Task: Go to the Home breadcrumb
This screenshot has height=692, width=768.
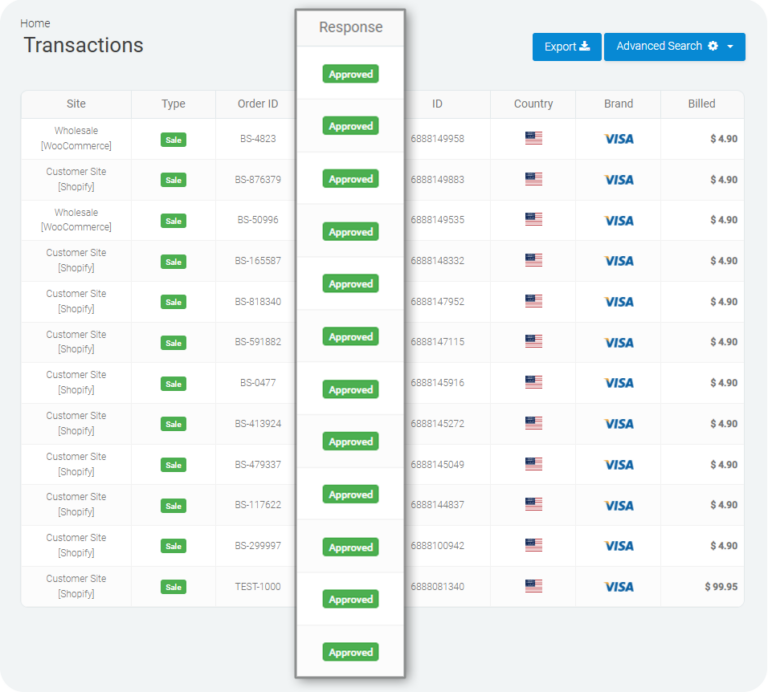Action: click(x=35, y=23)
